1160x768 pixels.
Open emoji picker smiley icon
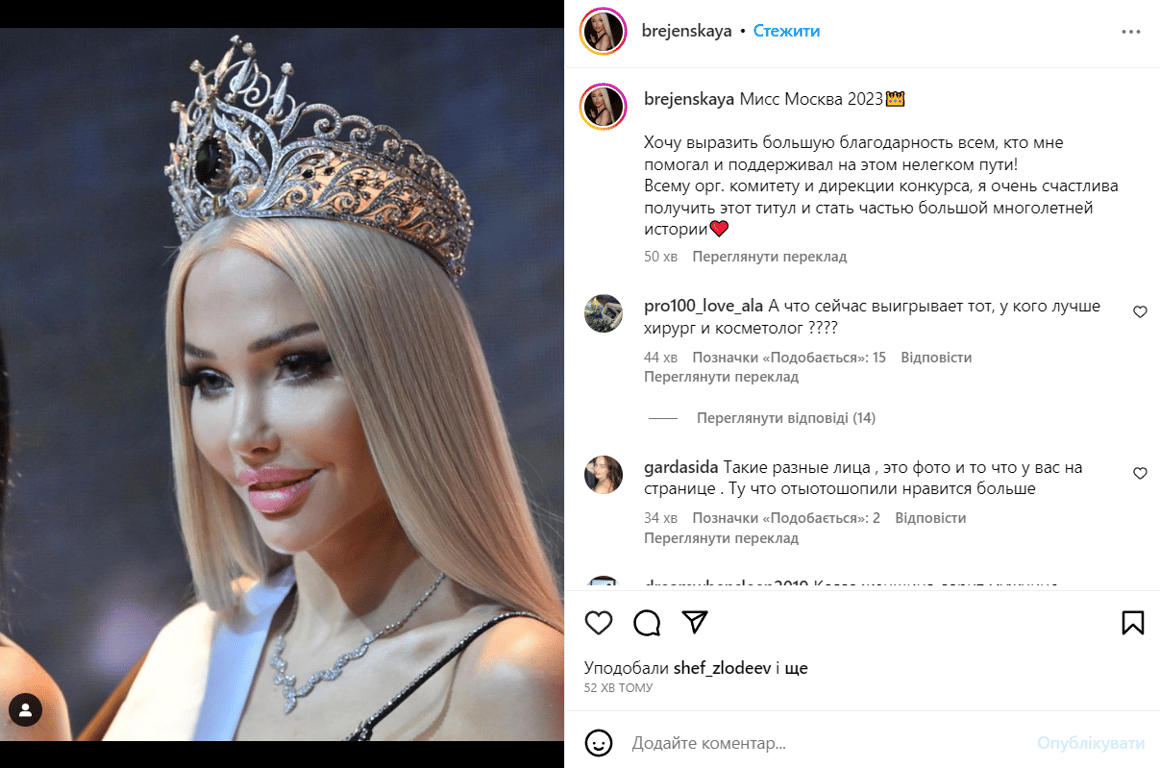(598, 743)
